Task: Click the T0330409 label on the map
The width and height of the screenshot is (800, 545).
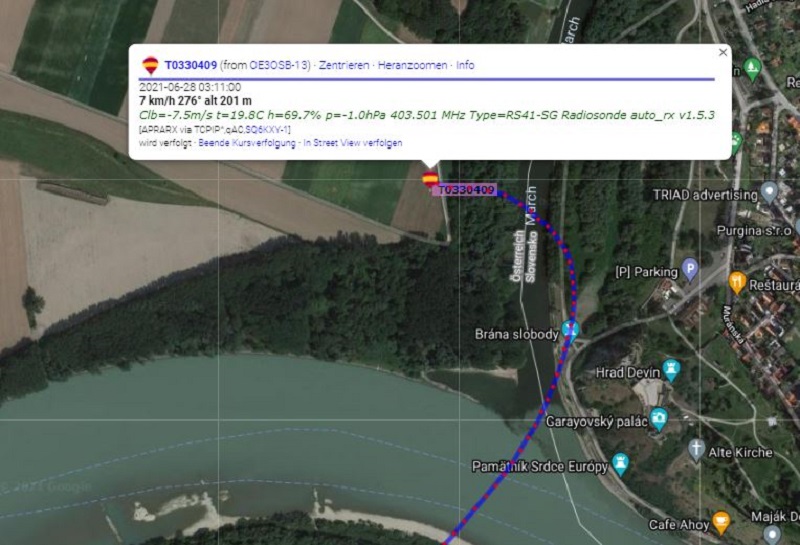Action: [465, 190]
